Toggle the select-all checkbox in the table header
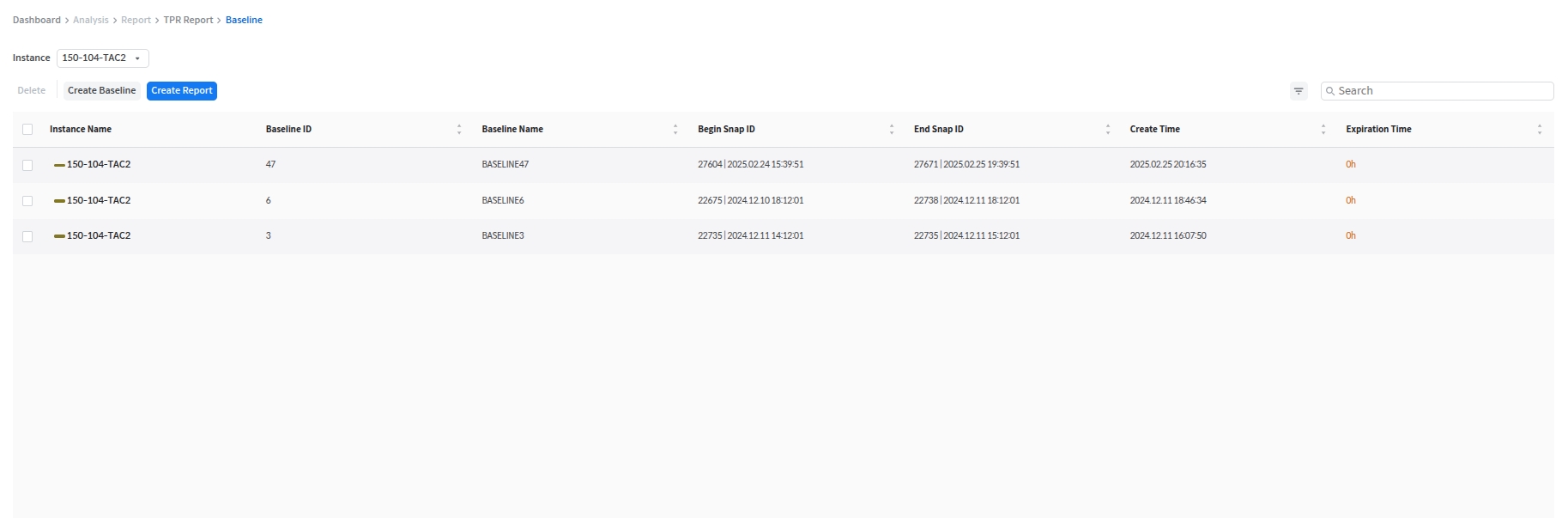The image size is (1568, 518). 27,130
